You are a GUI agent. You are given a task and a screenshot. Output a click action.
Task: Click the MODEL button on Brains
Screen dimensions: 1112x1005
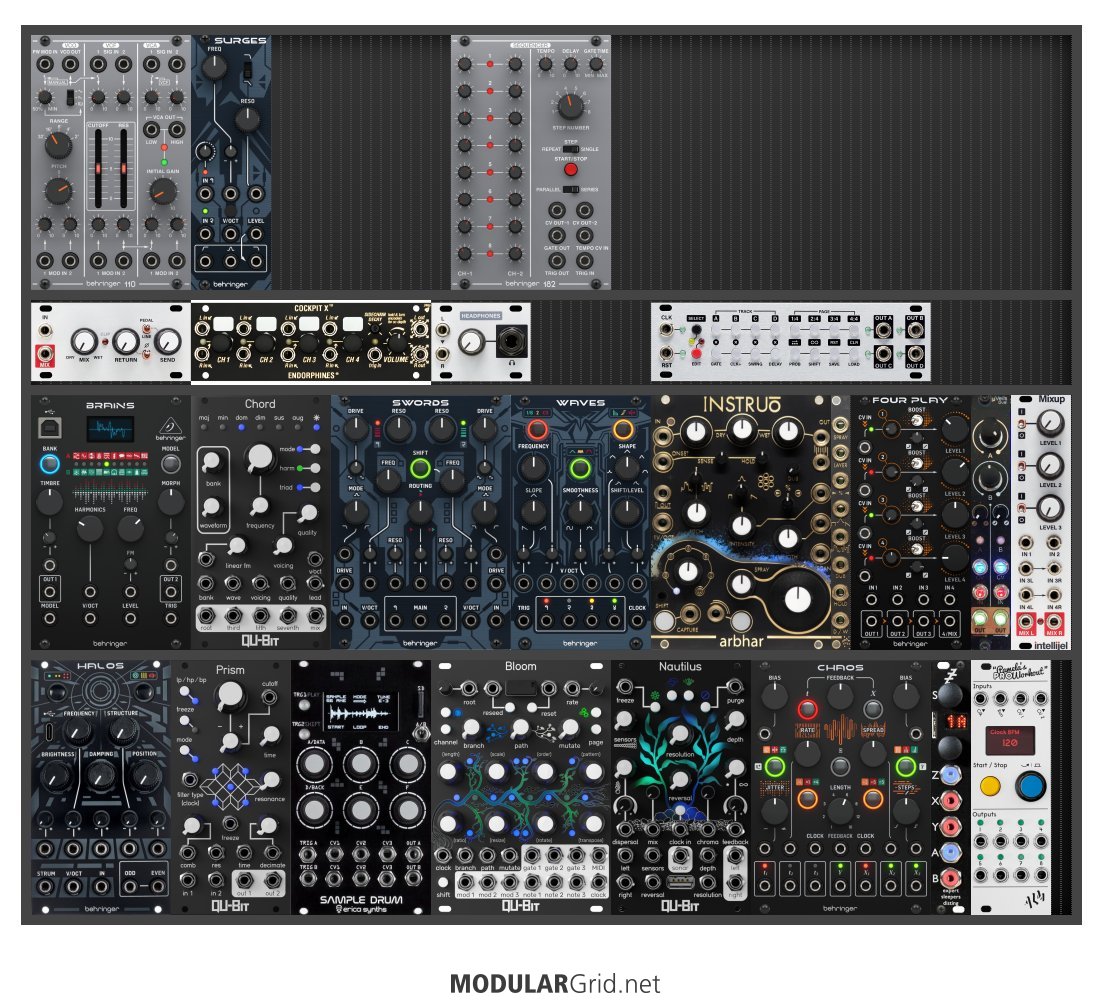click(x=170, y=464)
